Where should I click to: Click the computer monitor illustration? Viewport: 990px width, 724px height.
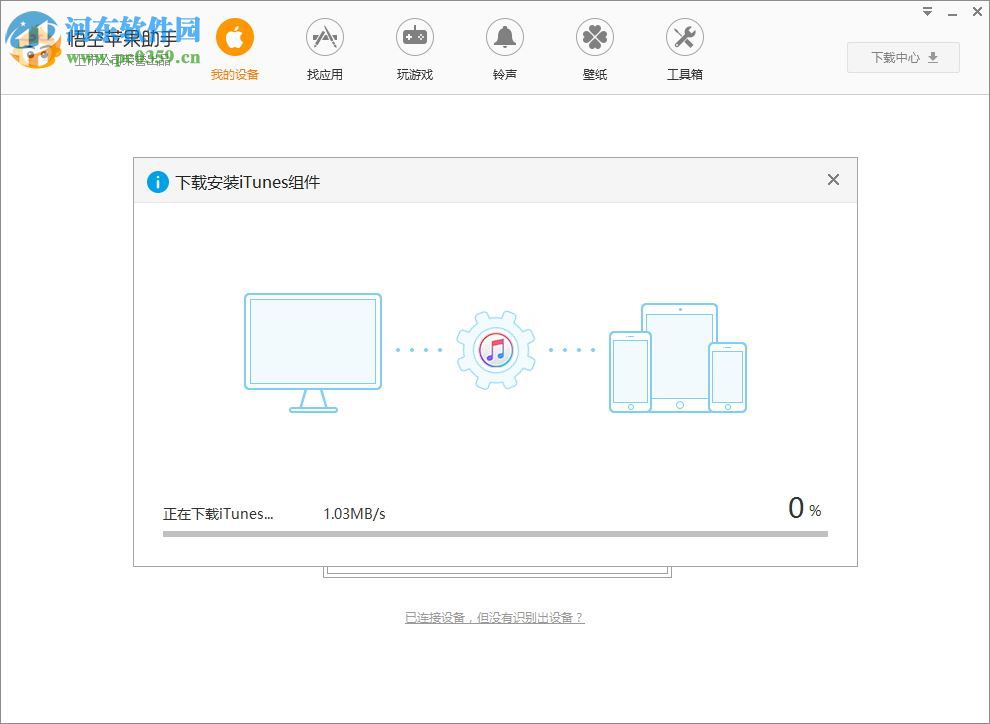click(x=313, y=353)
